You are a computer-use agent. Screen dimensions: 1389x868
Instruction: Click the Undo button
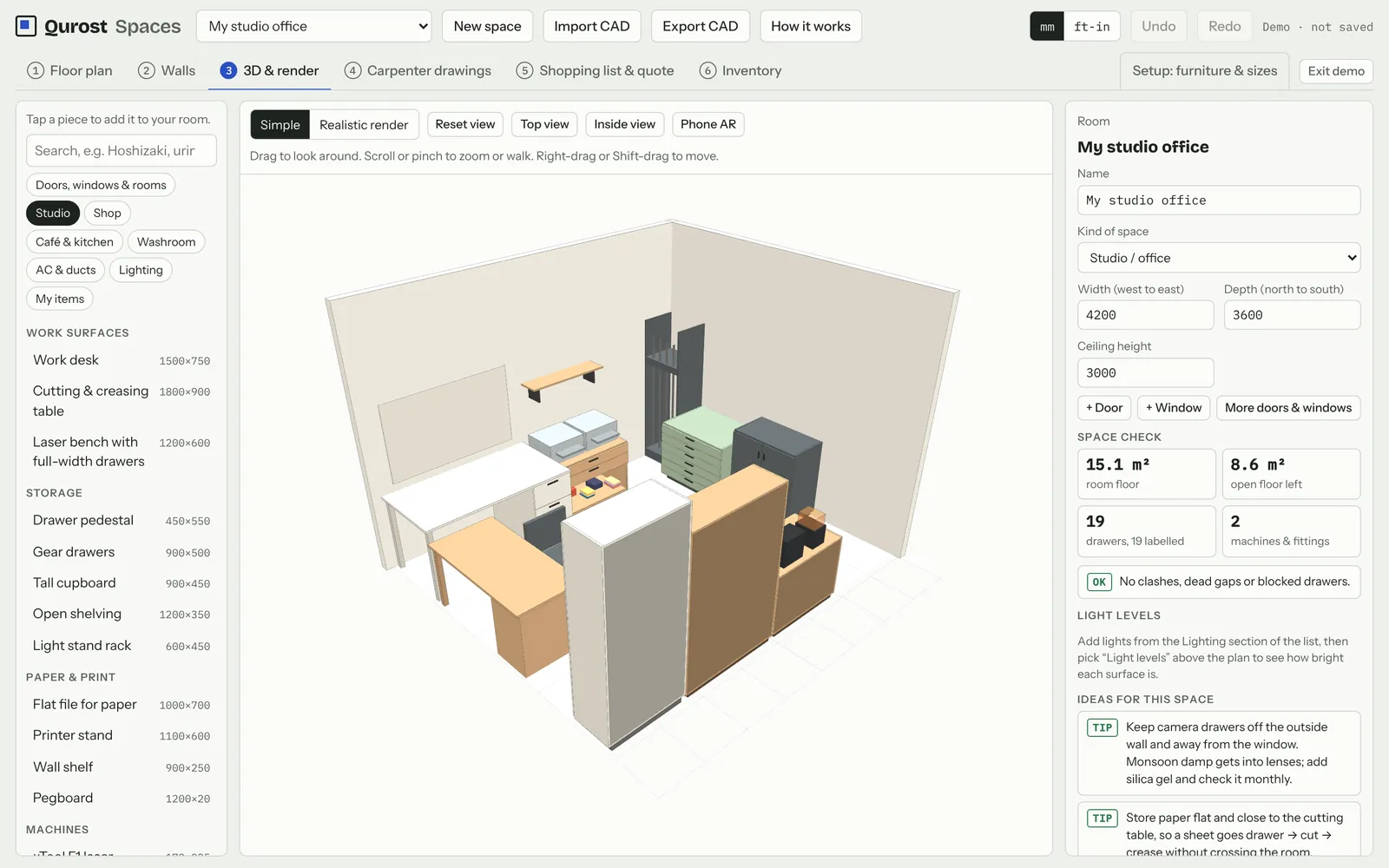(x=1159, y=26)
